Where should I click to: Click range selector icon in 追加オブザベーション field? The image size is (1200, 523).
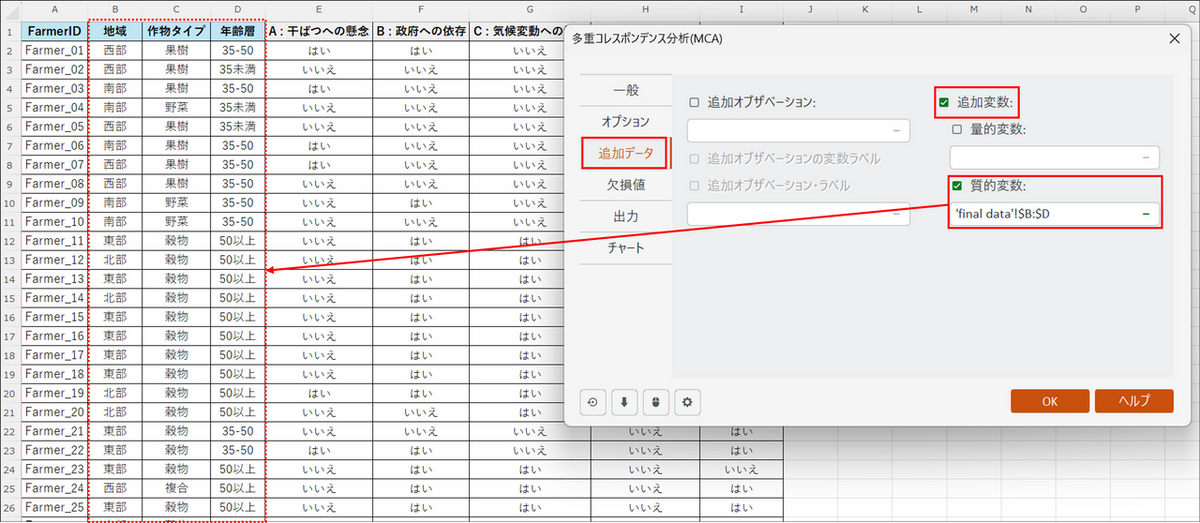pos(896,130)
